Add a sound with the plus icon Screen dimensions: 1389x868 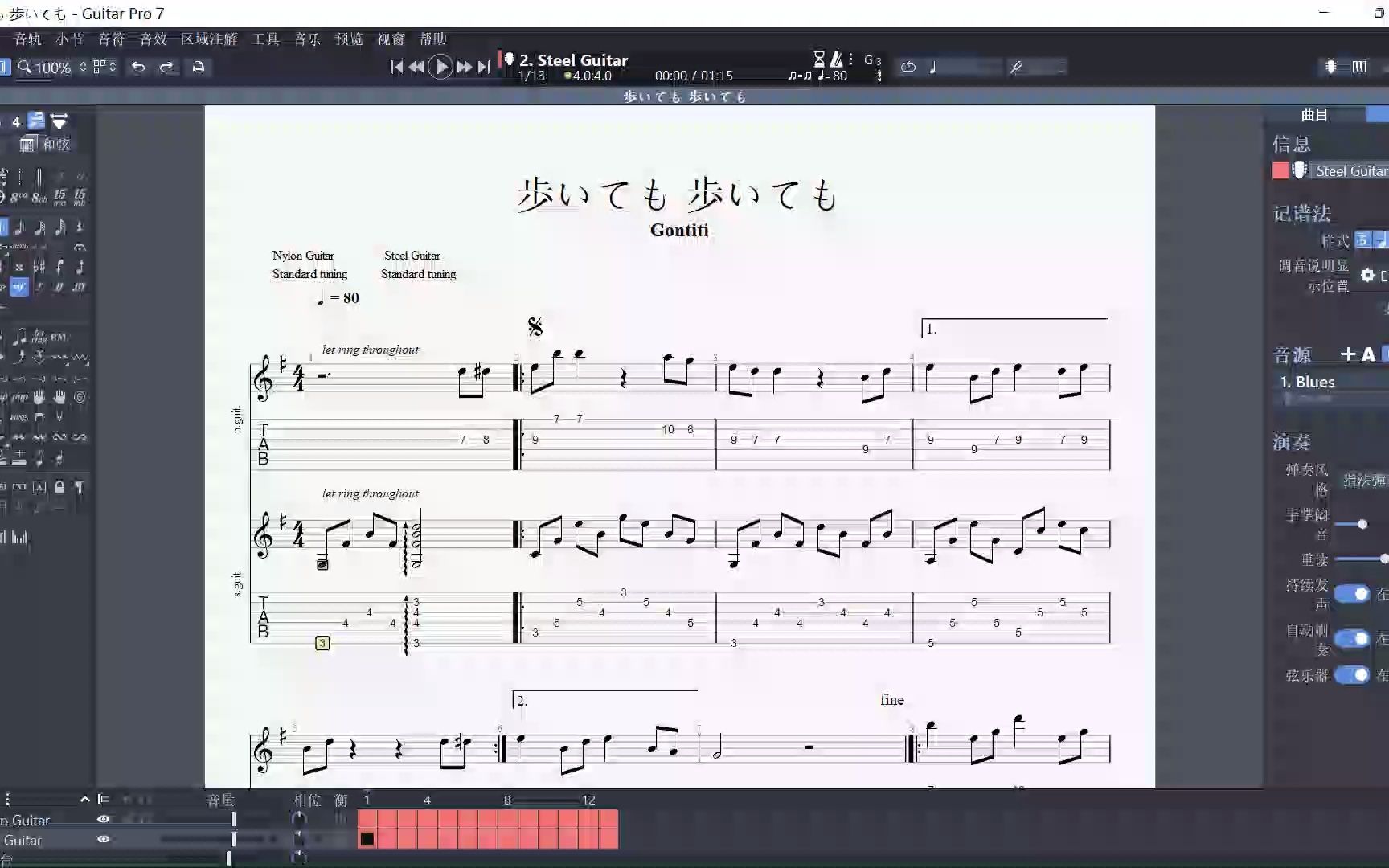pyautogui.click(x=1348, y=354)
